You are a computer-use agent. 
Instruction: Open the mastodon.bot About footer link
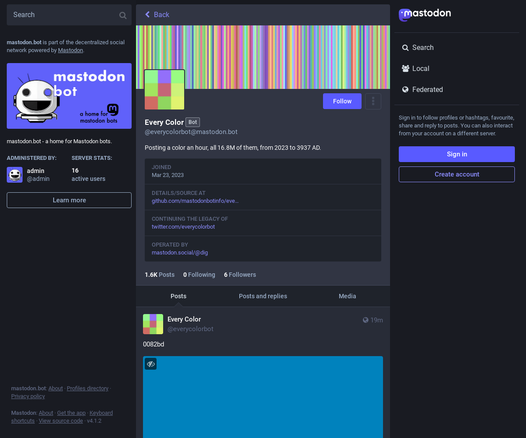click(x=55, y=388)
